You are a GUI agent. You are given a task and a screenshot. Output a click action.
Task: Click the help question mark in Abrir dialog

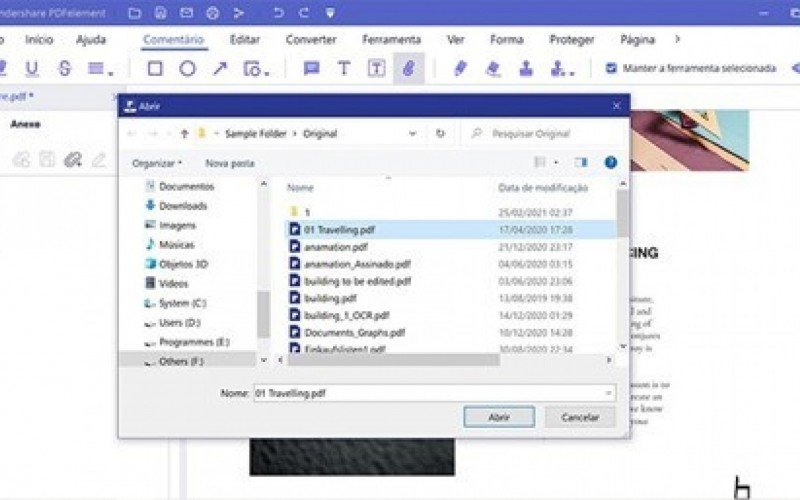point(611,163)
